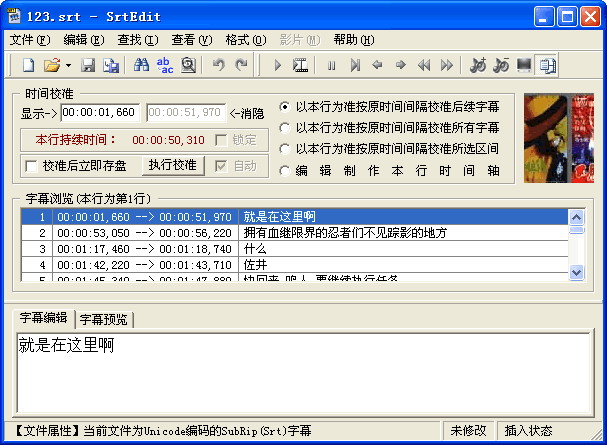Toggle the 锁定 checkbox
The height and width of the screenshot is (445, 607).
[x=221, y=140]
